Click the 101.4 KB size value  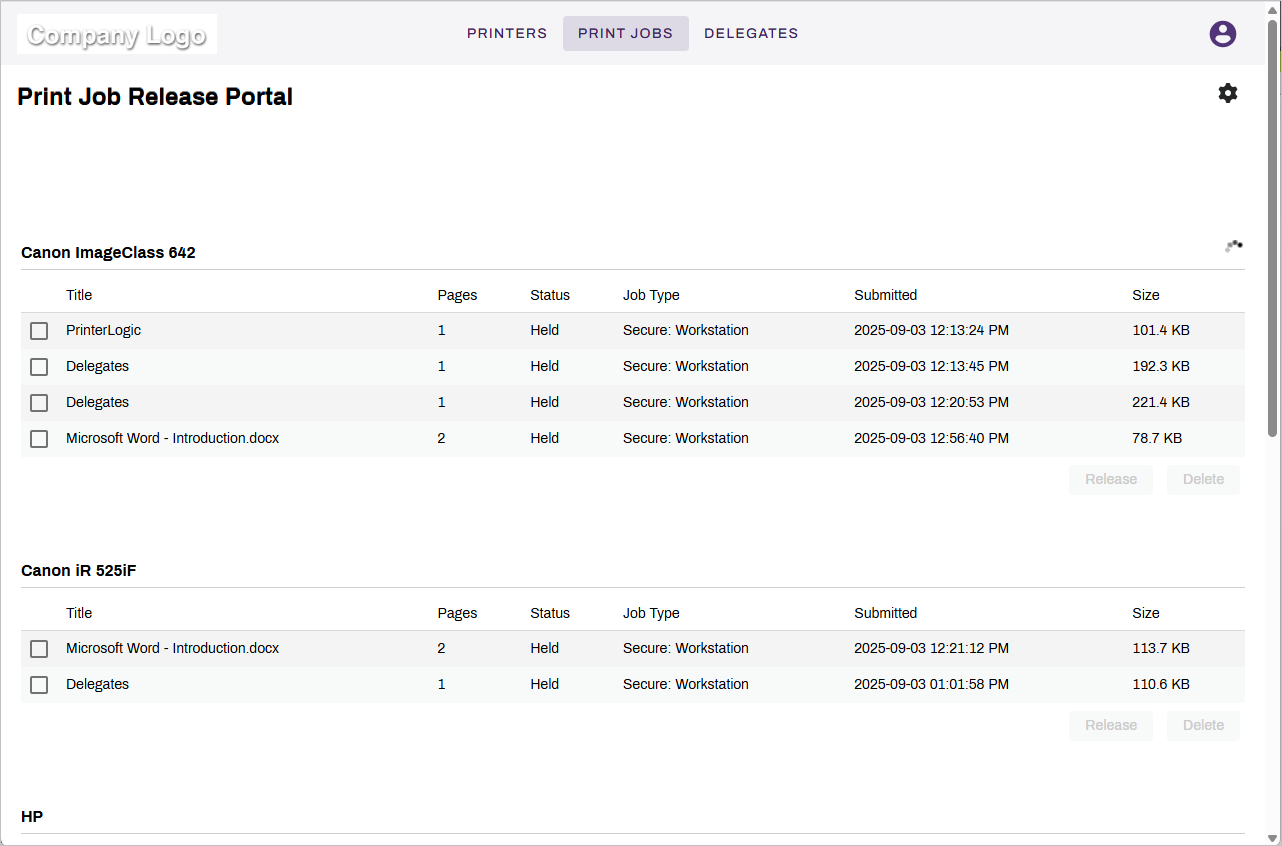[x=1161, y=330]
